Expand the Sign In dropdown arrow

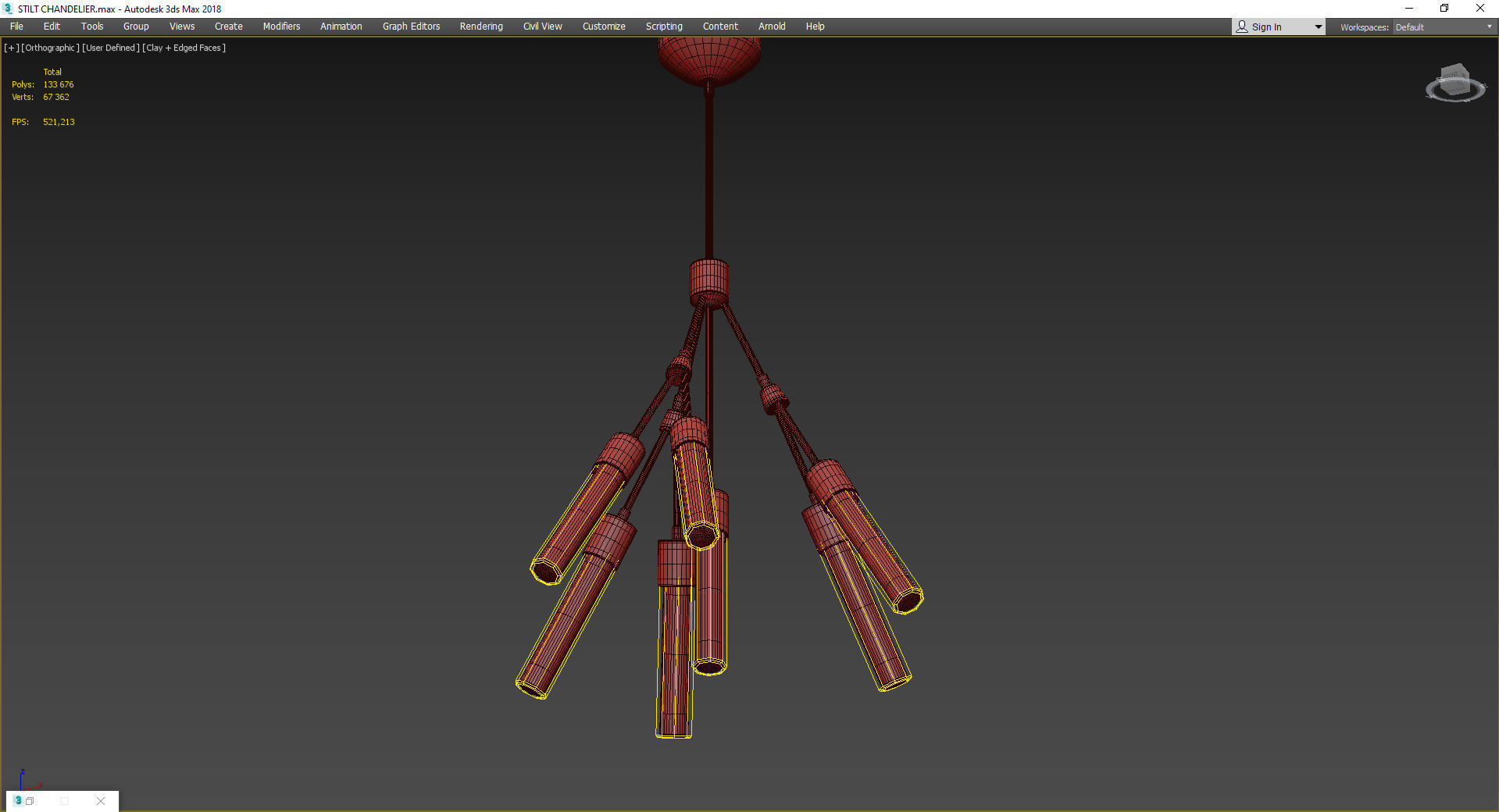tap(1318, 27)
